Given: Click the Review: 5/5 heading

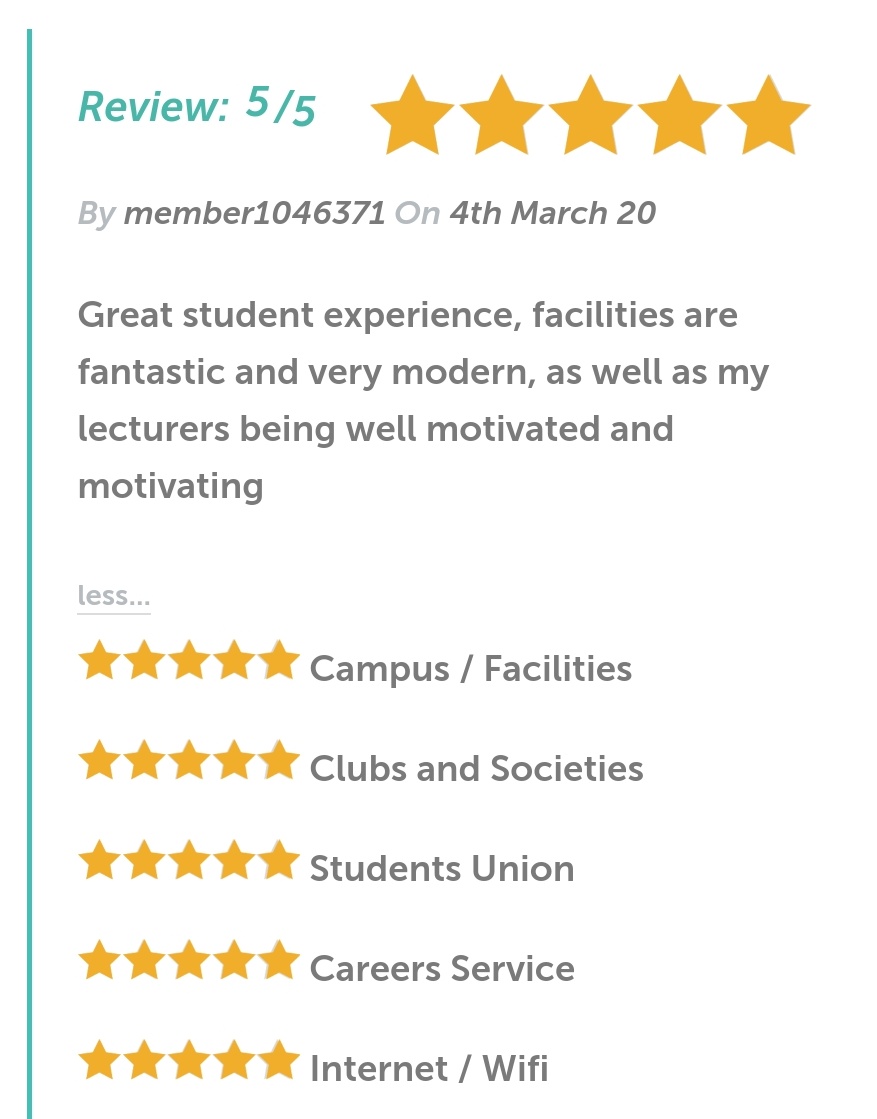Looking at the screenshot, I should click(x=197, y=106).
